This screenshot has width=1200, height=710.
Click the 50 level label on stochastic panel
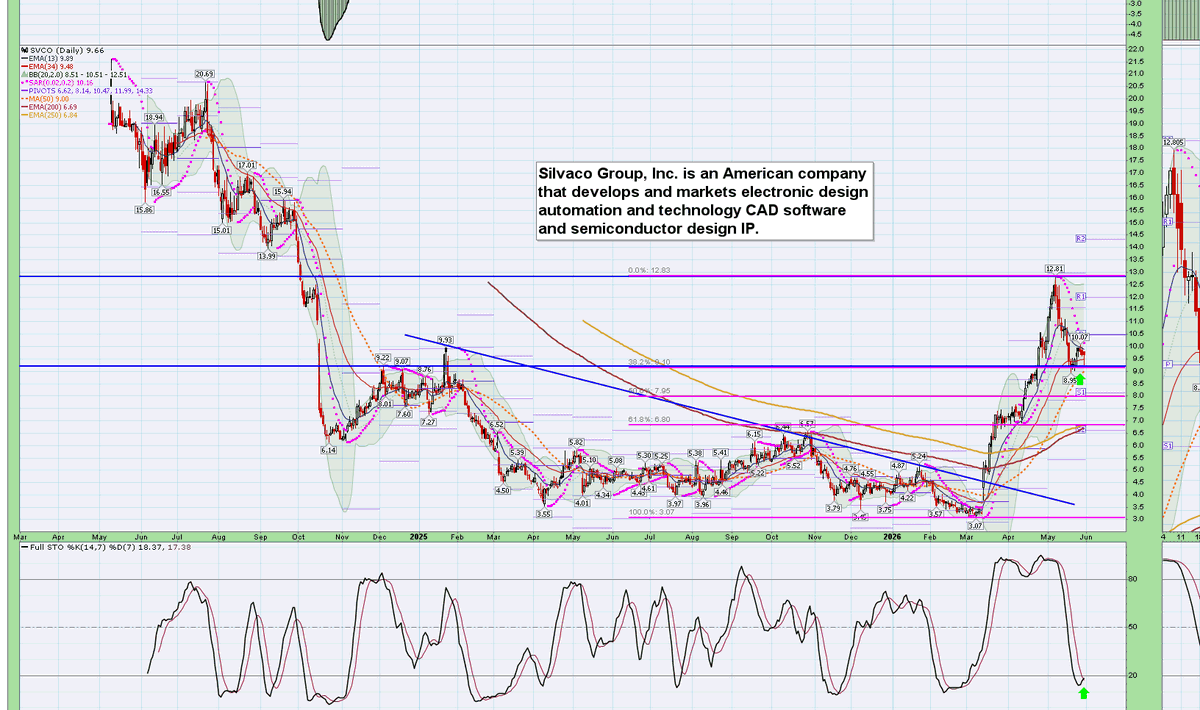click(x=1133, y=627)
